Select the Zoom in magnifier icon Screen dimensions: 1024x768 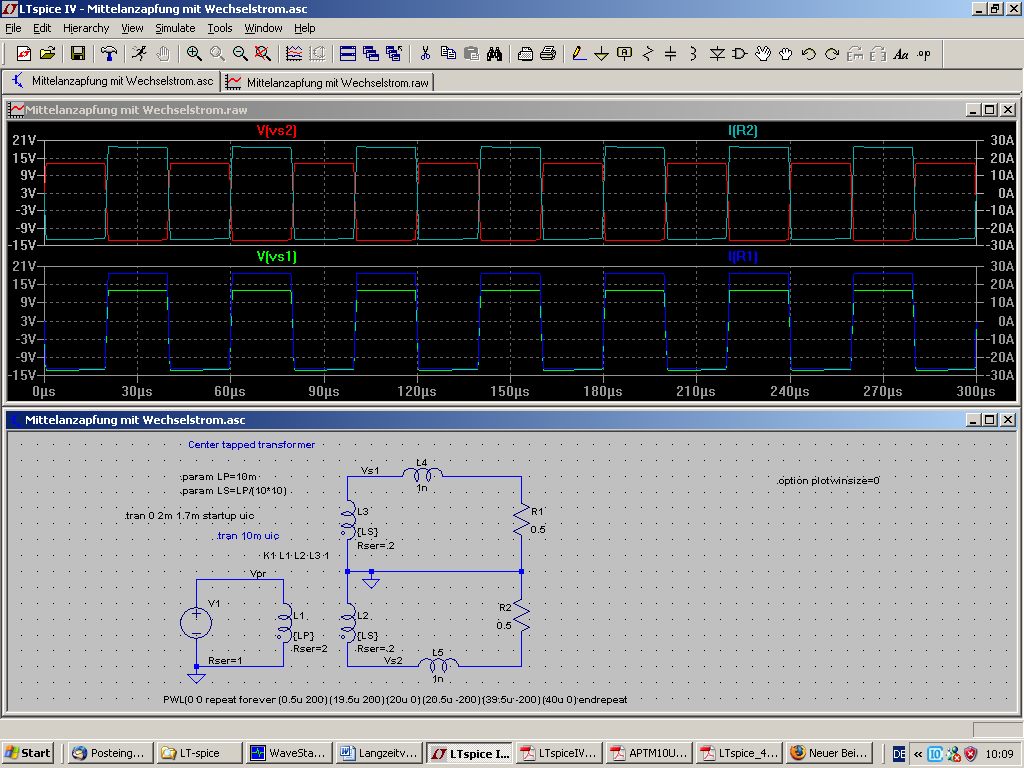194,54
